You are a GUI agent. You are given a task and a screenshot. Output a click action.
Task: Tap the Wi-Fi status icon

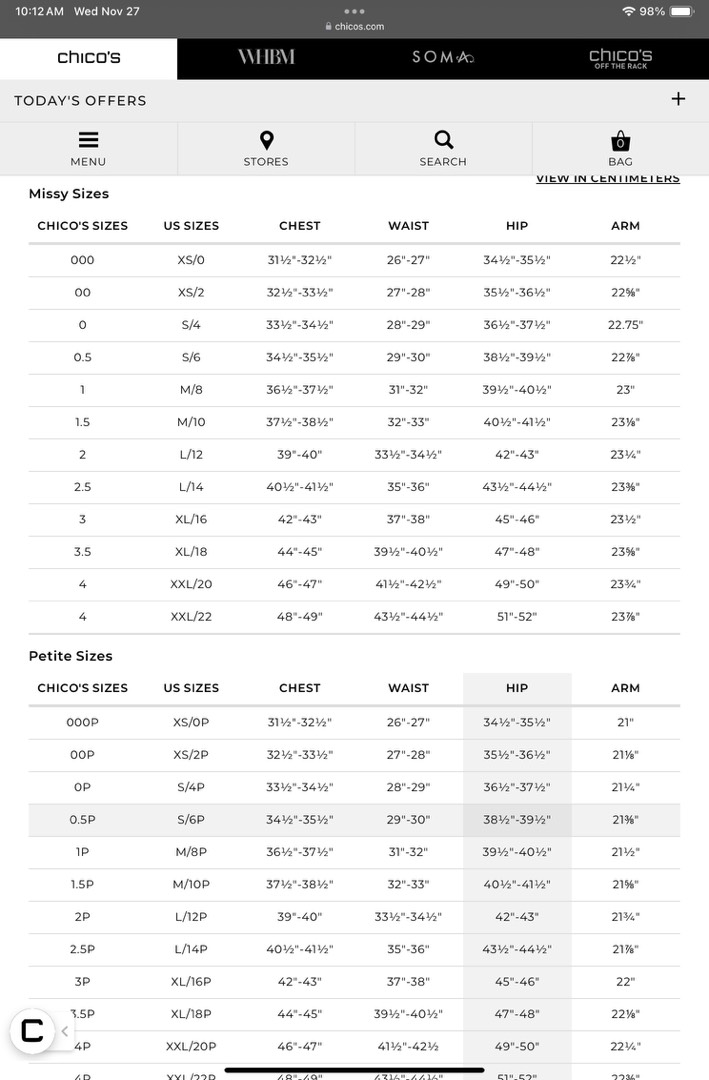pyautogui.click(x=628, y=11)
